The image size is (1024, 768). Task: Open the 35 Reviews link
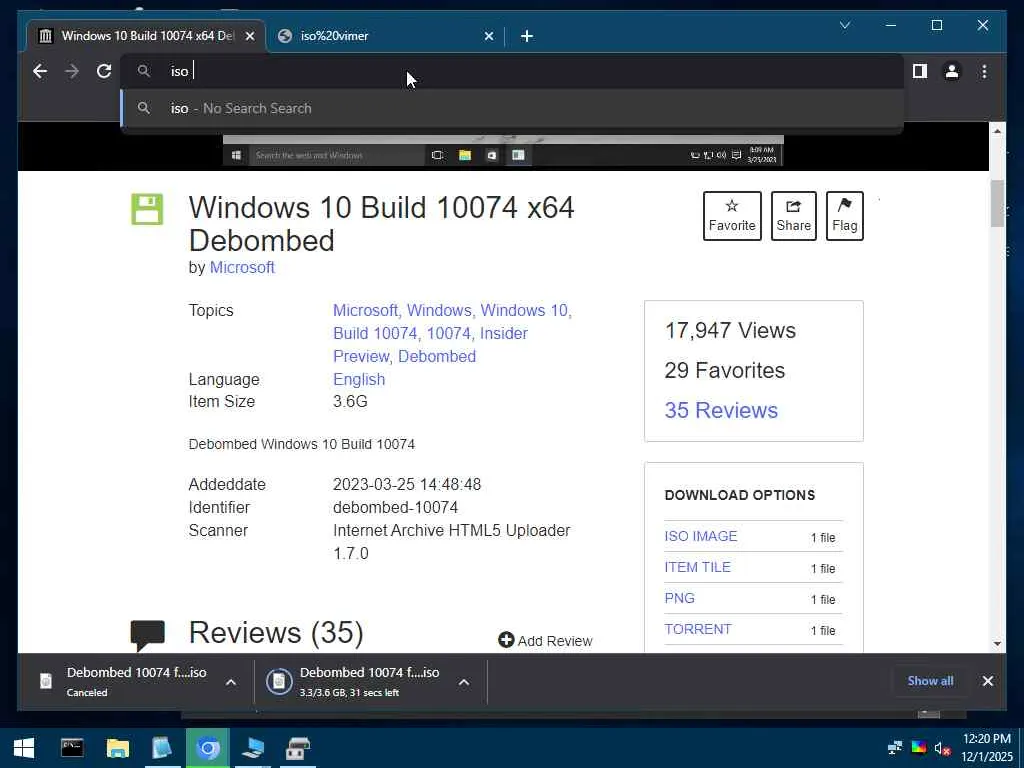click(721, 410)
